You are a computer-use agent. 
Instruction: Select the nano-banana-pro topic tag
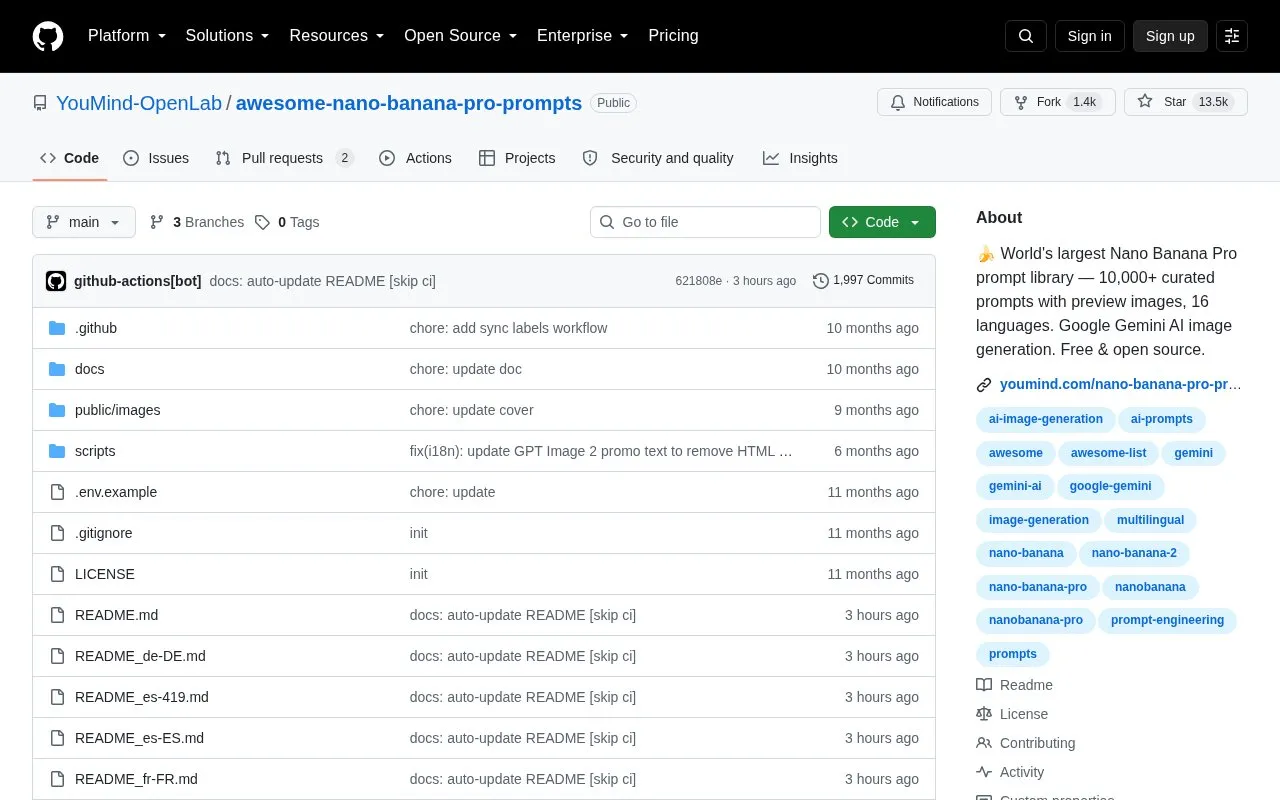pyautogui.click(x=1037, y=587)
